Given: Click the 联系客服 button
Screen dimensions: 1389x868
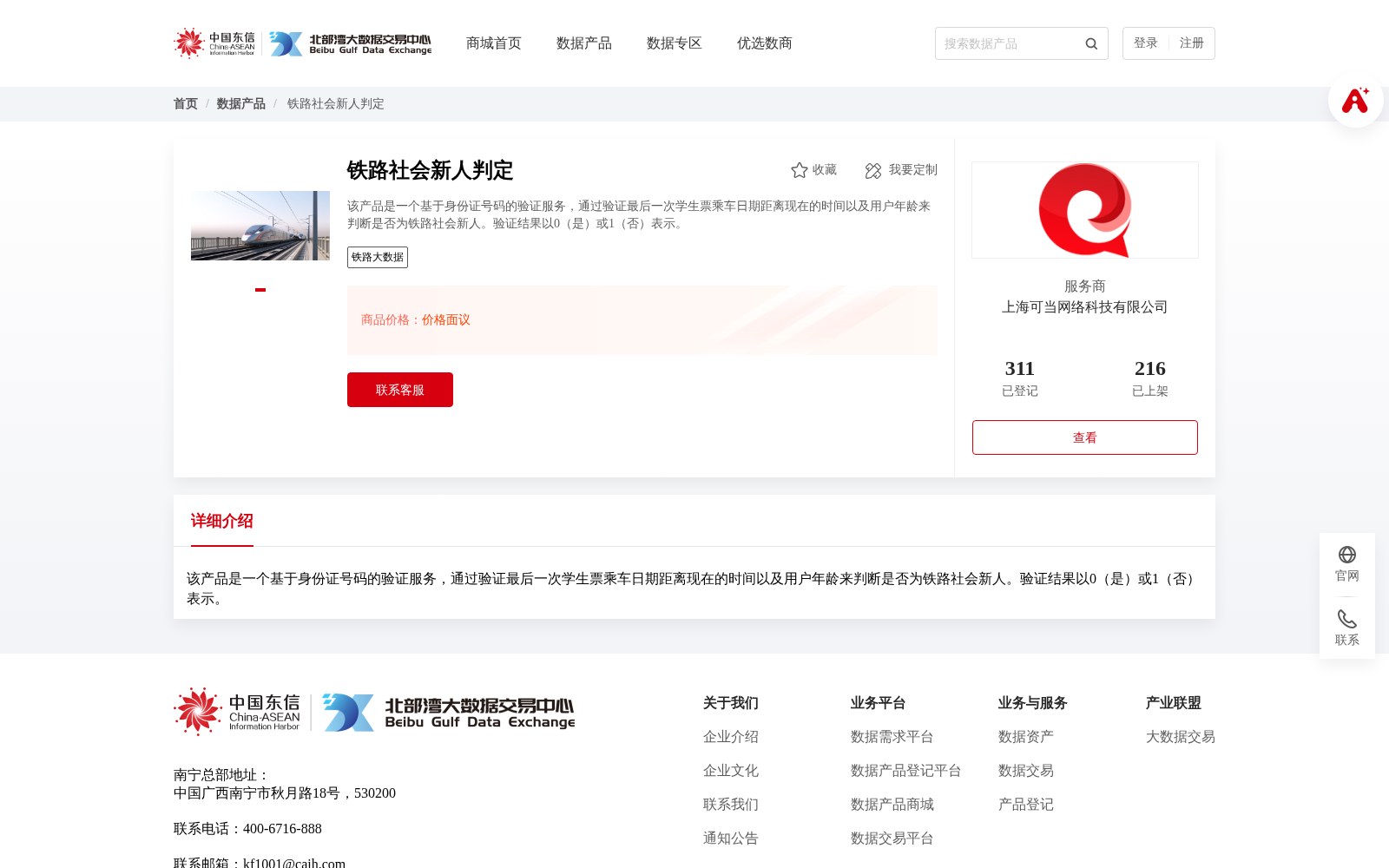Looking at the screenshot, I should (400, 390).
